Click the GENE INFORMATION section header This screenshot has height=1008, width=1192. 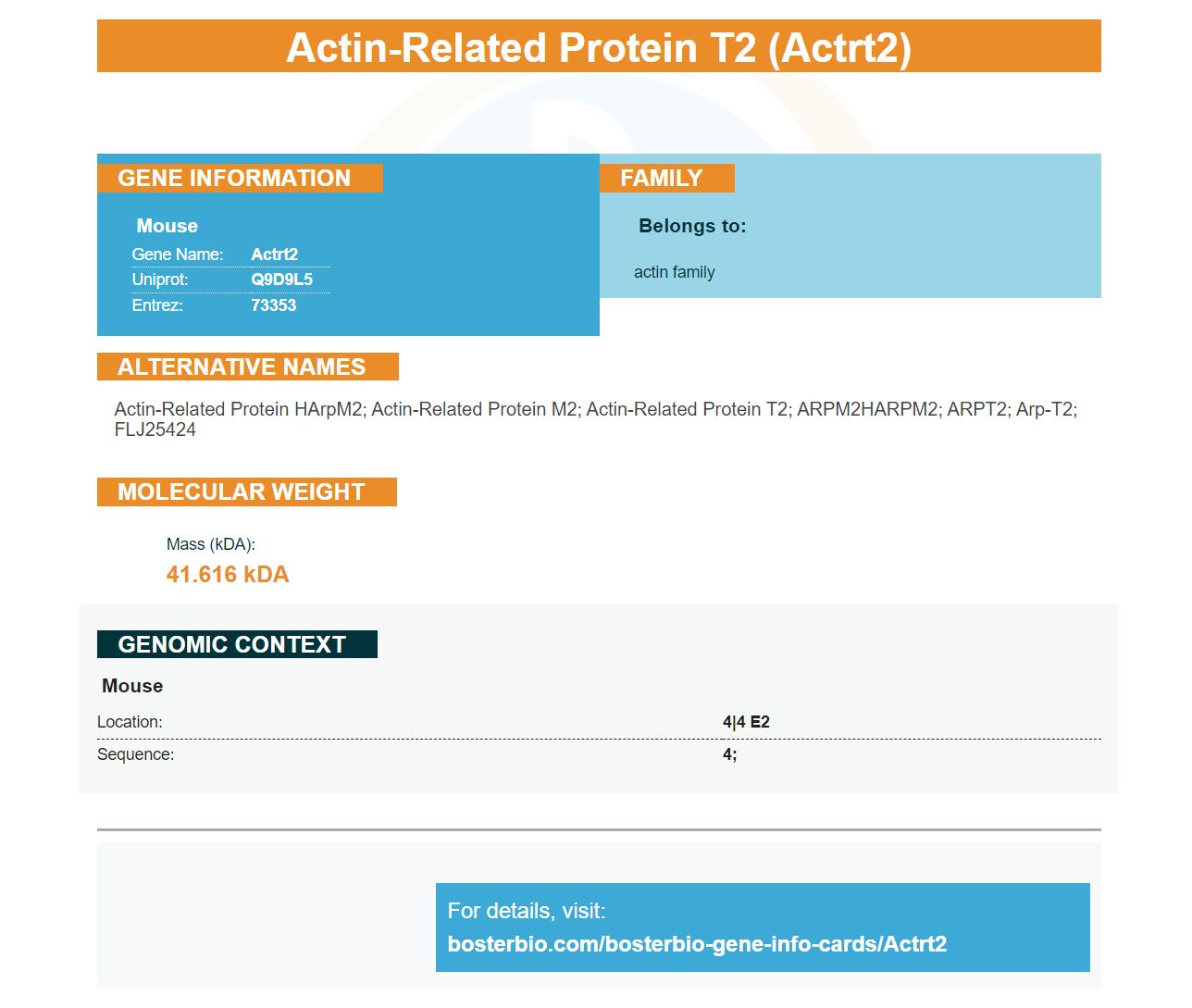(x=235, y=179)
